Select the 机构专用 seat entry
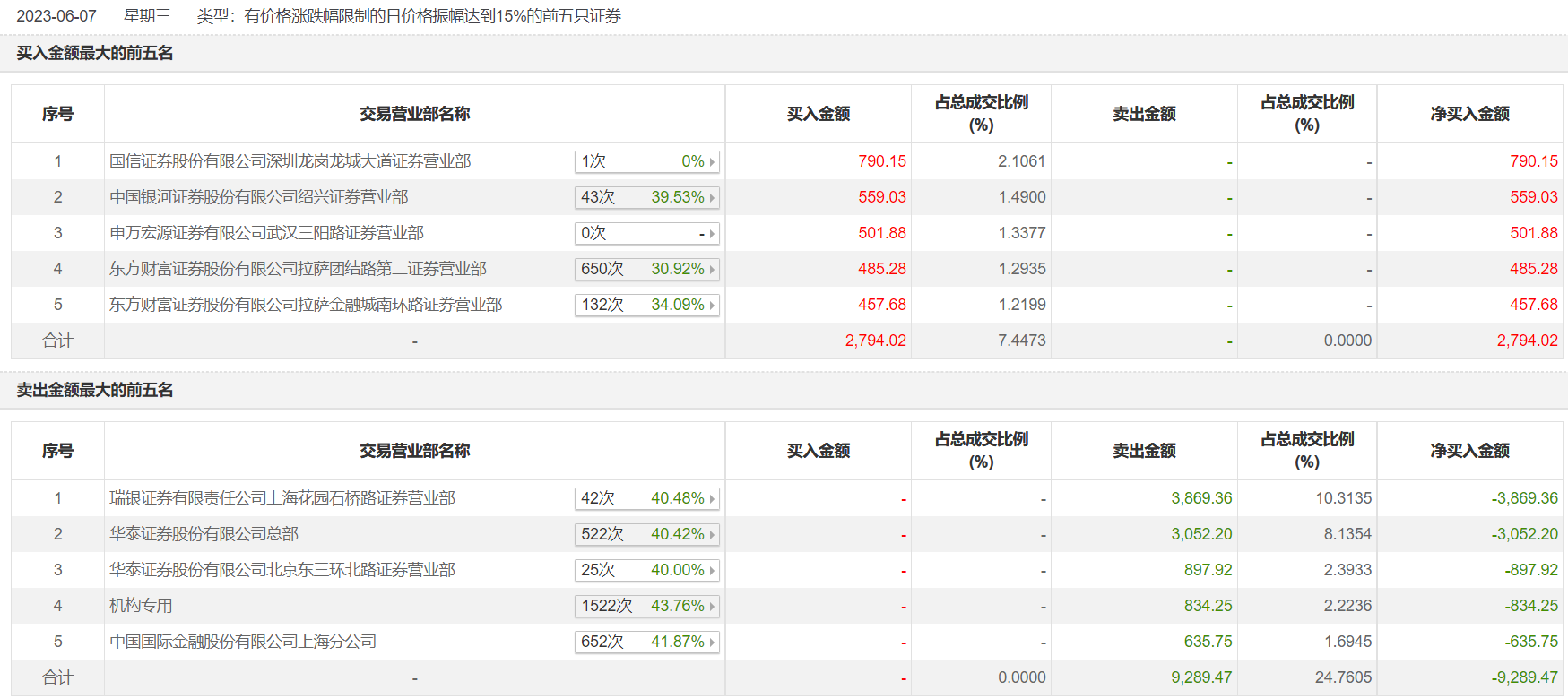Viewport: 1568px width, 699px height. click(141, 606)
